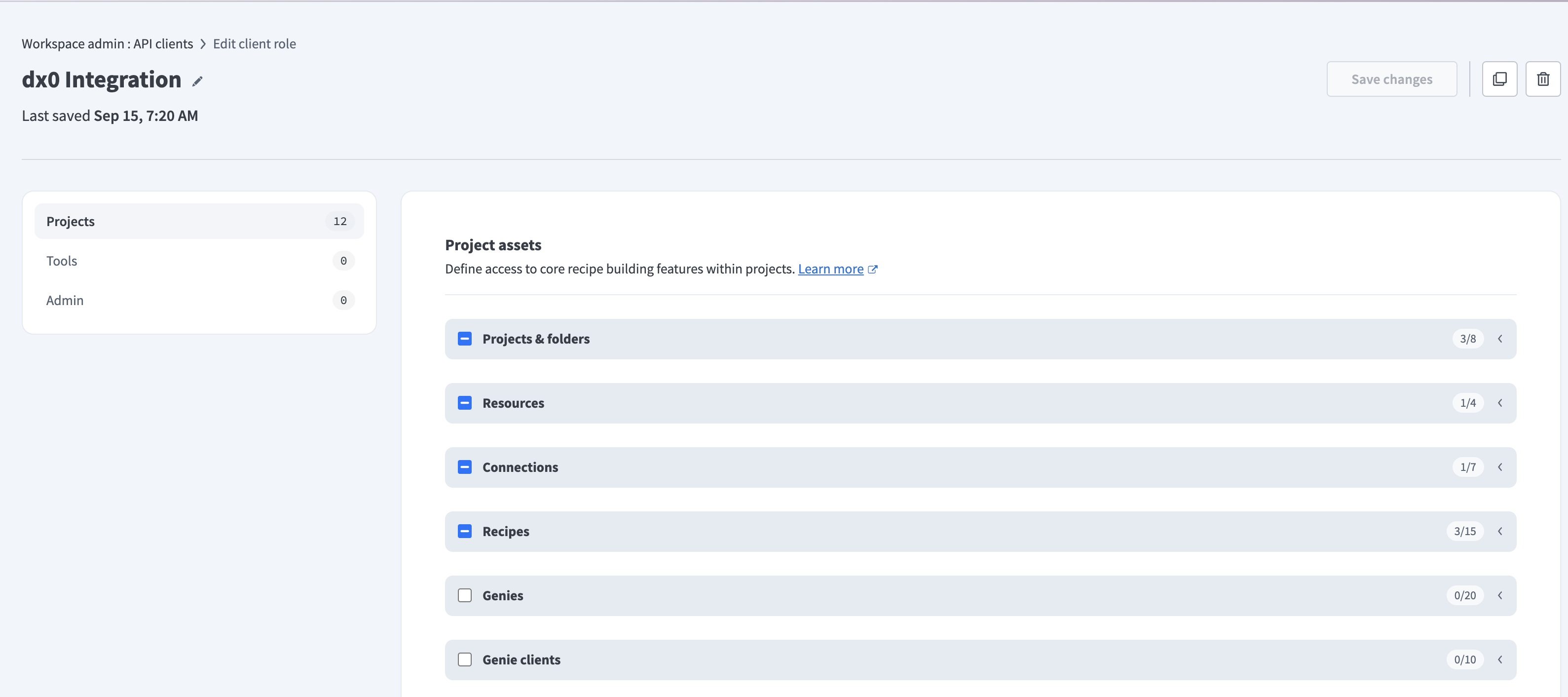Expand the Projects & folders section chevron
This screenshot has height=697, width=1568.
pyautogui.click(x=1500, y=339)
